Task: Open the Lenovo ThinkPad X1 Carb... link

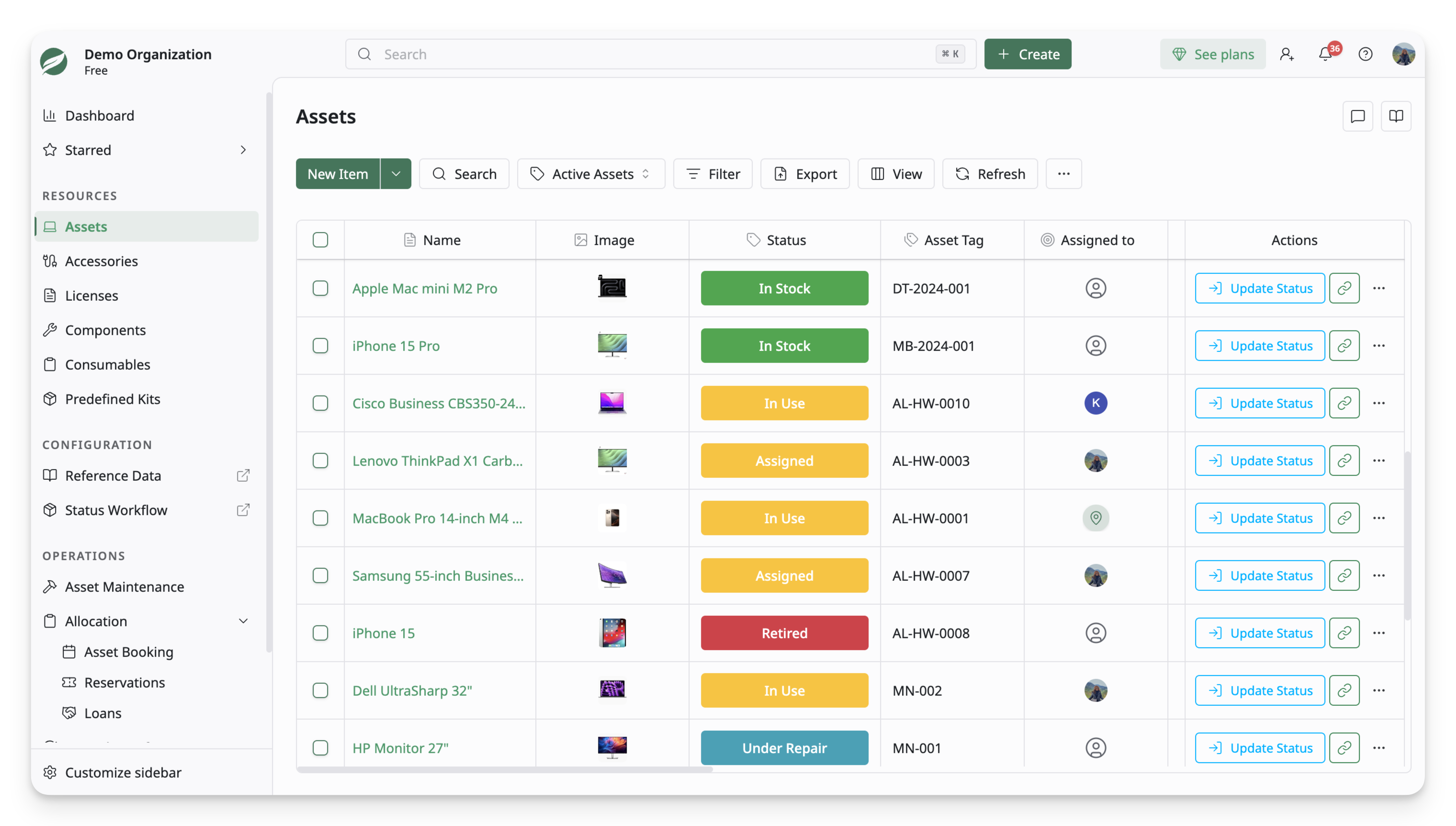Action: [x=437, y=461]
